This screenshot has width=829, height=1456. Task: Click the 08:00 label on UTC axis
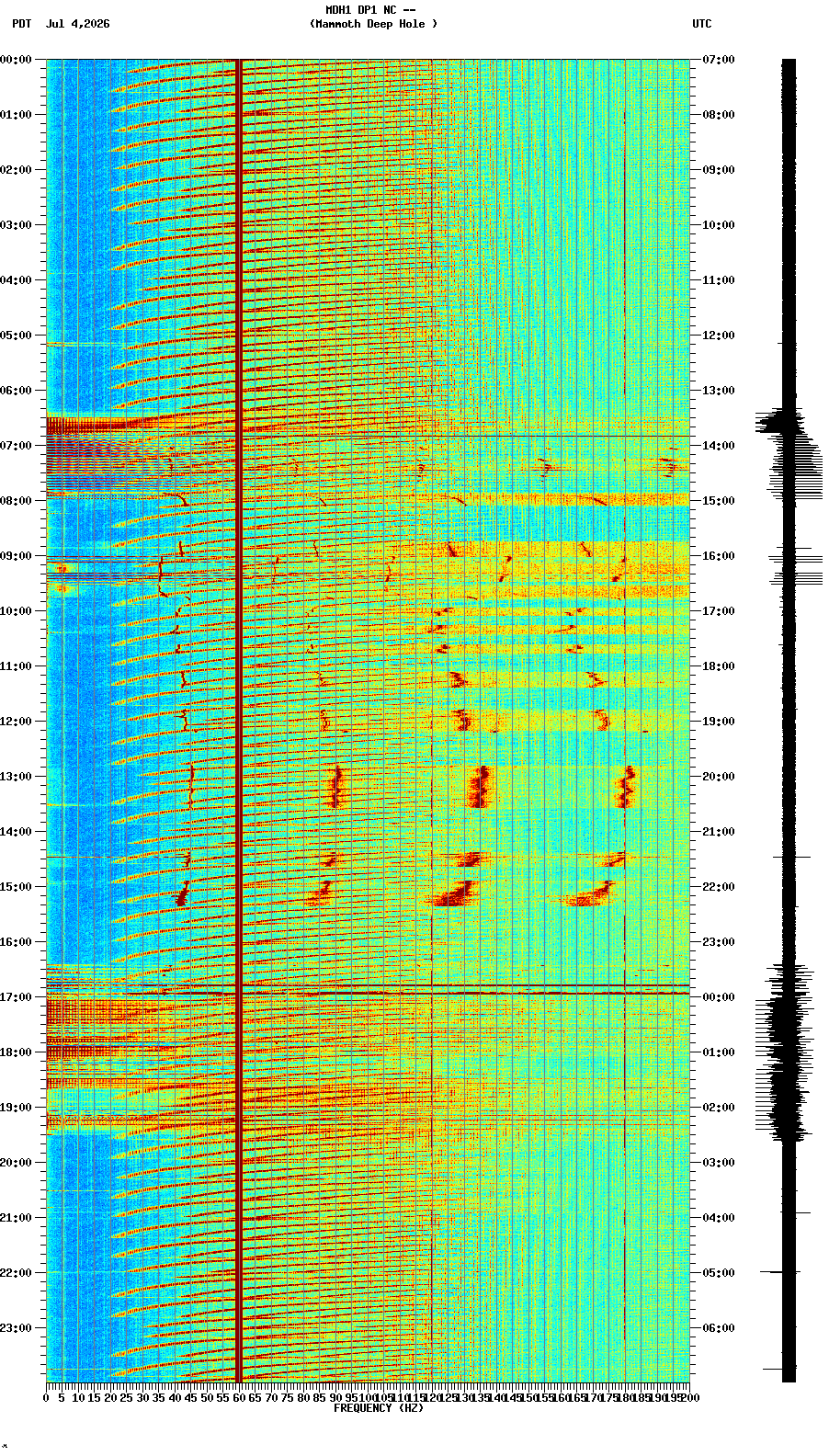(x=719, y=115)
